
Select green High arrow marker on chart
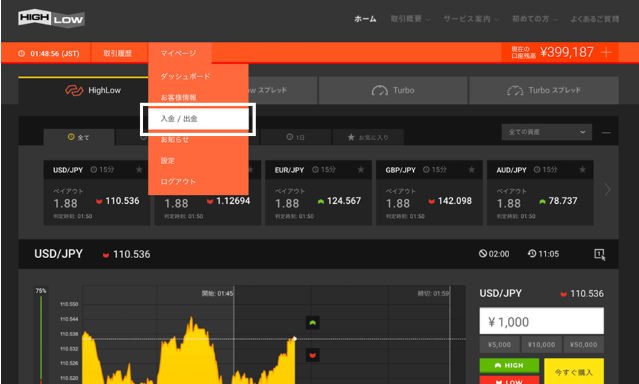313,323
